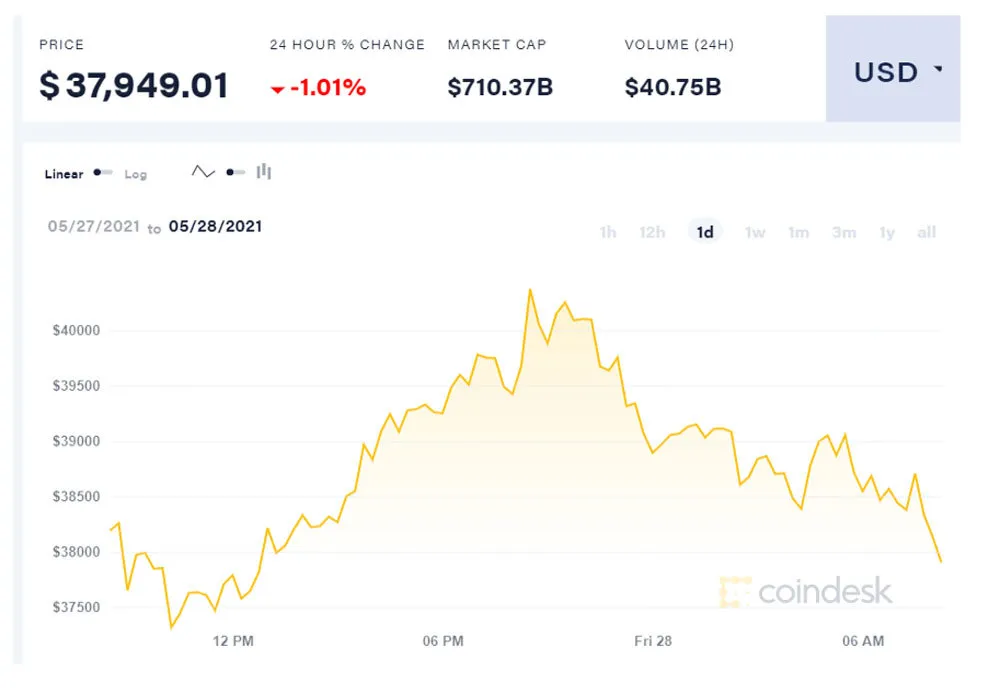Click the coindesk logo watermark
The height and width of the screenshot is (694, 1000).
tap(810, 592)
